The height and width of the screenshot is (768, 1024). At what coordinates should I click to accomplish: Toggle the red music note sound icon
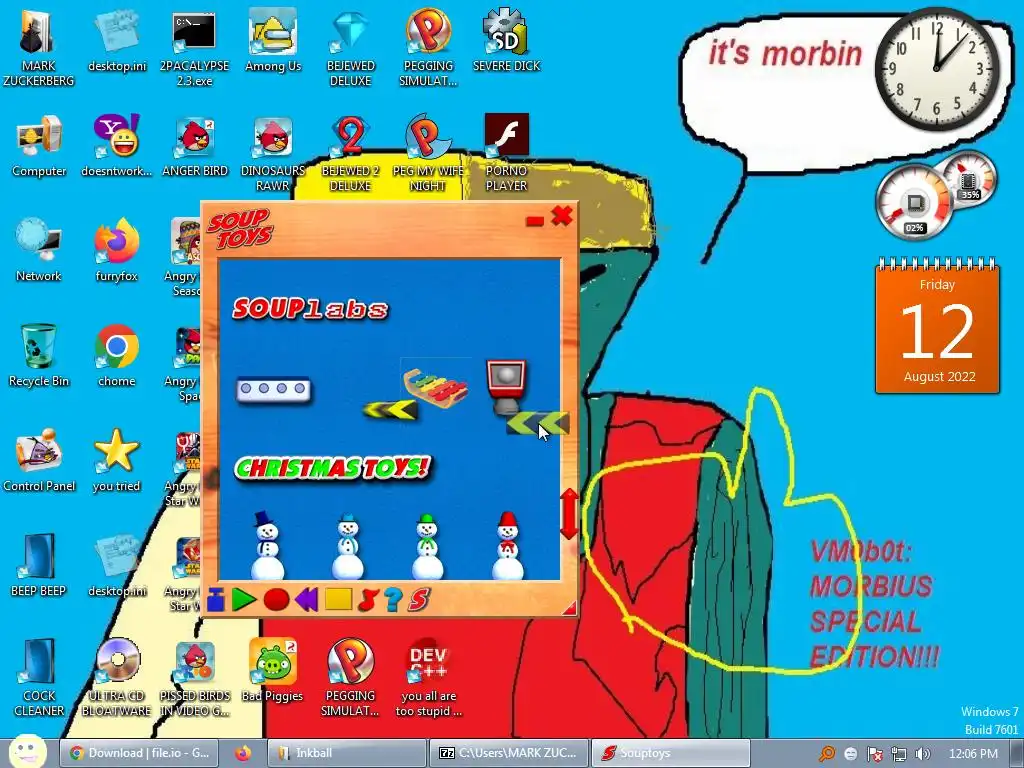coord(368,600)
